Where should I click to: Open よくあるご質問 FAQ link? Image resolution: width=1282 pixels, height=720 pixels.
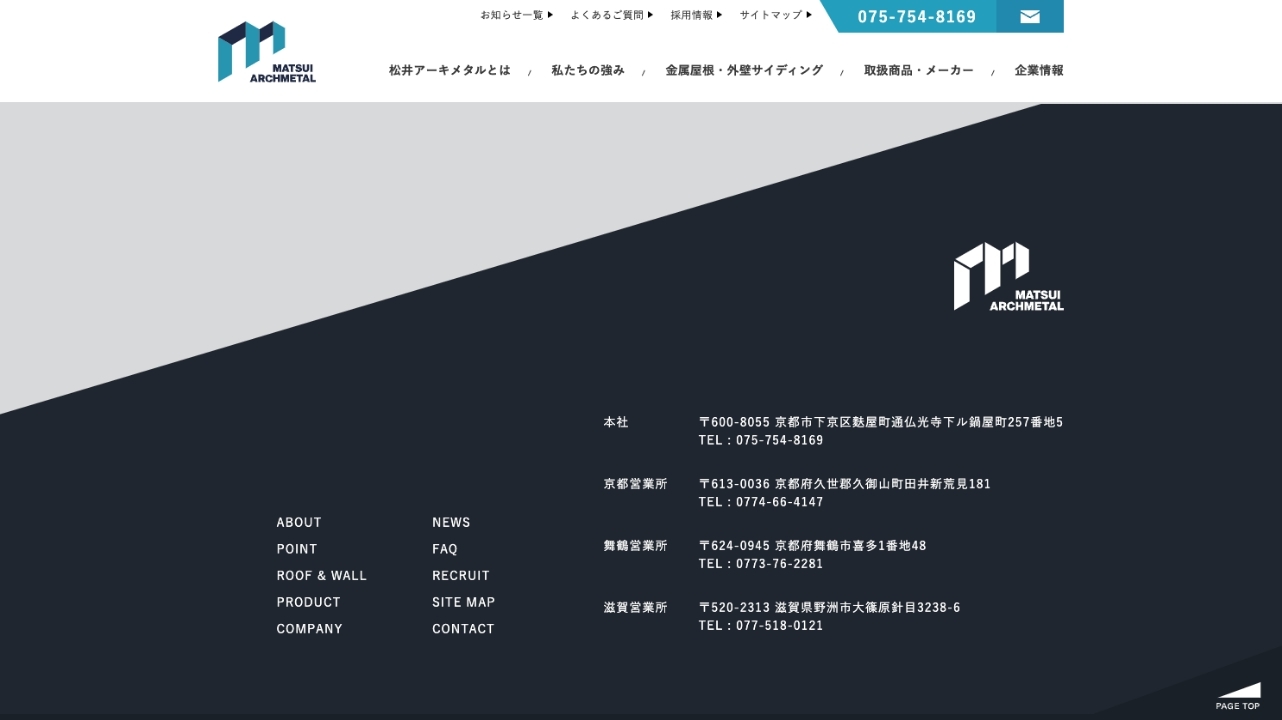point(611,15)
